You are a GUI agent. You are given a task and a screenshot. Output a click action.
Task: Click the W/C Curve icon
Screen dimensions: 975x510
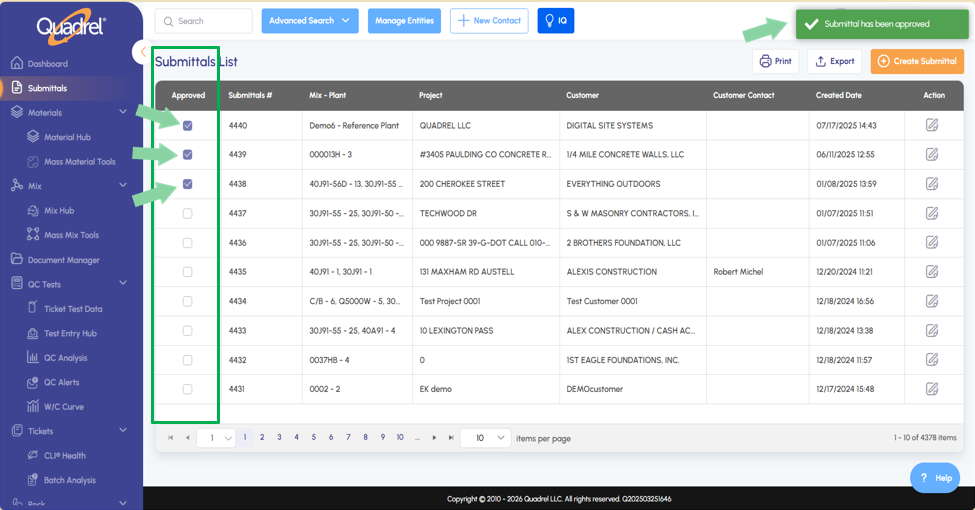tap(33, 406)
